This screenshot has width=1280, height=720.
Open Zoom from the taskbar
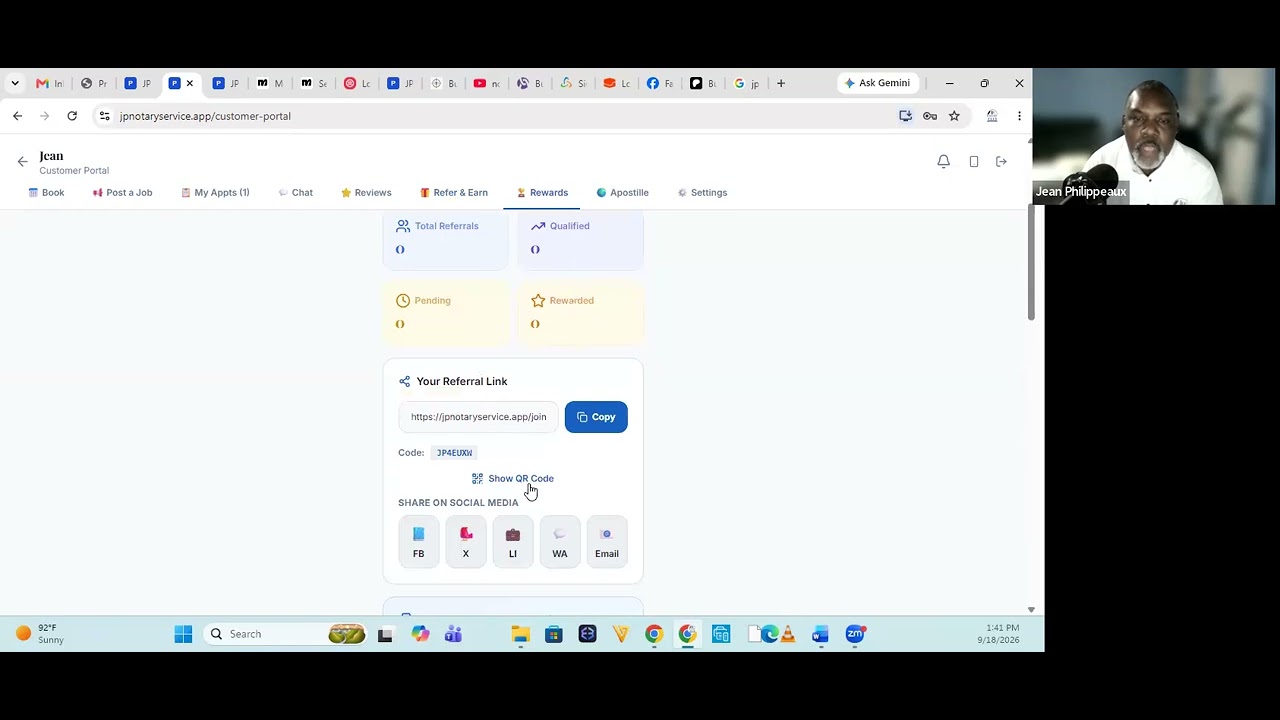click(855, 634)
